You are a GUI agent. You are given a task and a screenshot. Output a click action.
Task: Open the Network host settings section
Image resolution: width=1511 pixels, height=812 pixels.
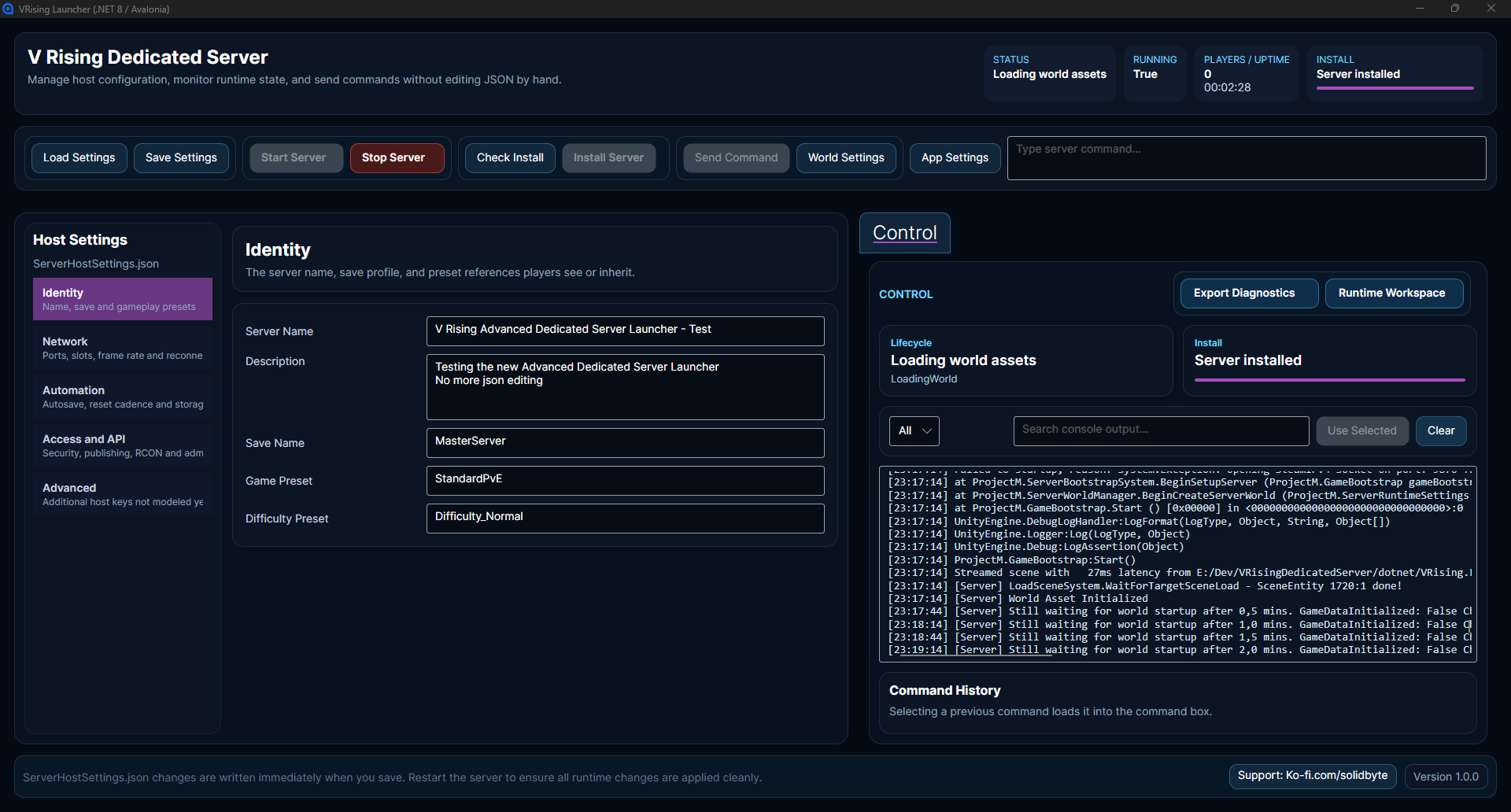point(123,348)
